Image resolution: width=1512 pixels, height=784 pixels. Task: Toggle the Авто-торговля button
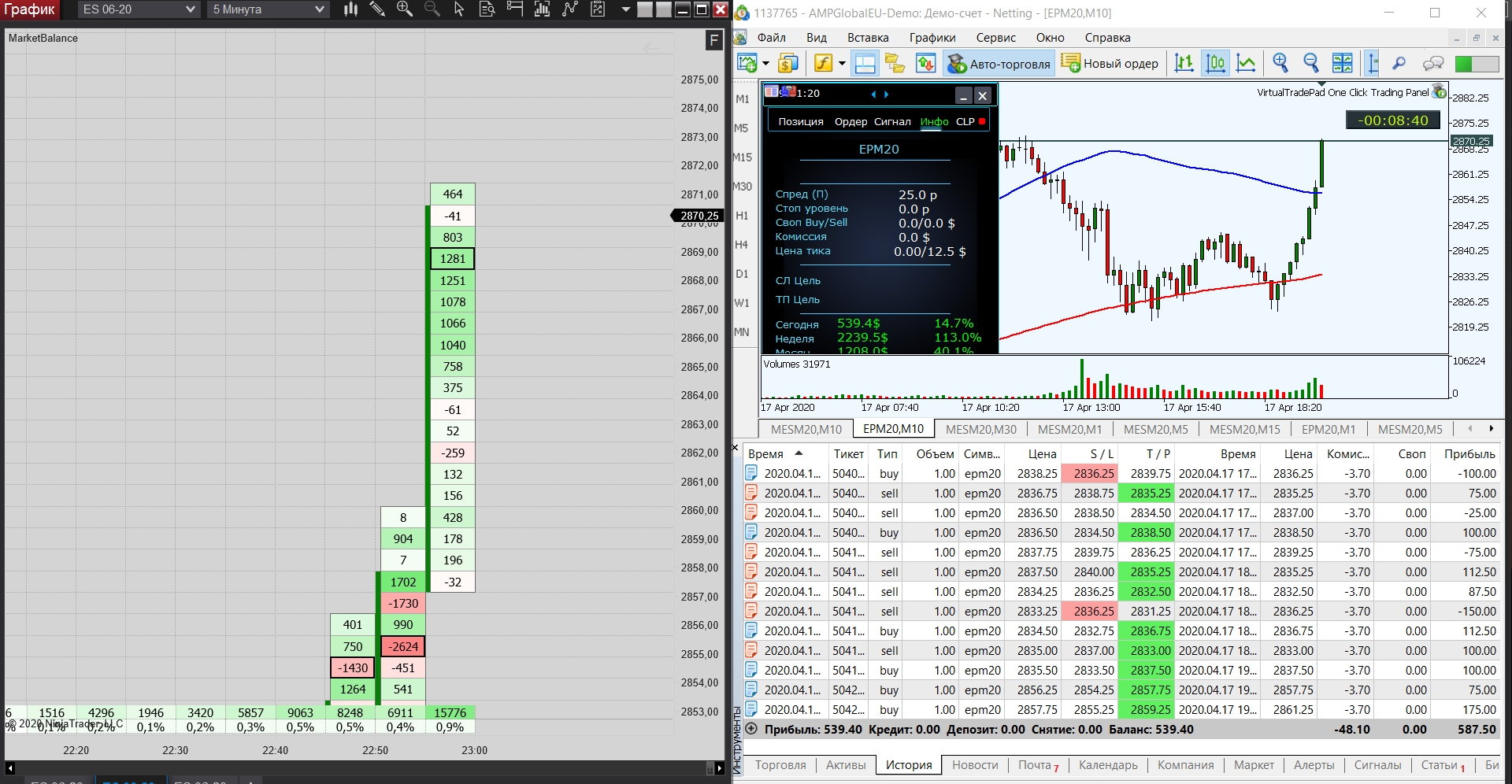[x=999, y=64]
